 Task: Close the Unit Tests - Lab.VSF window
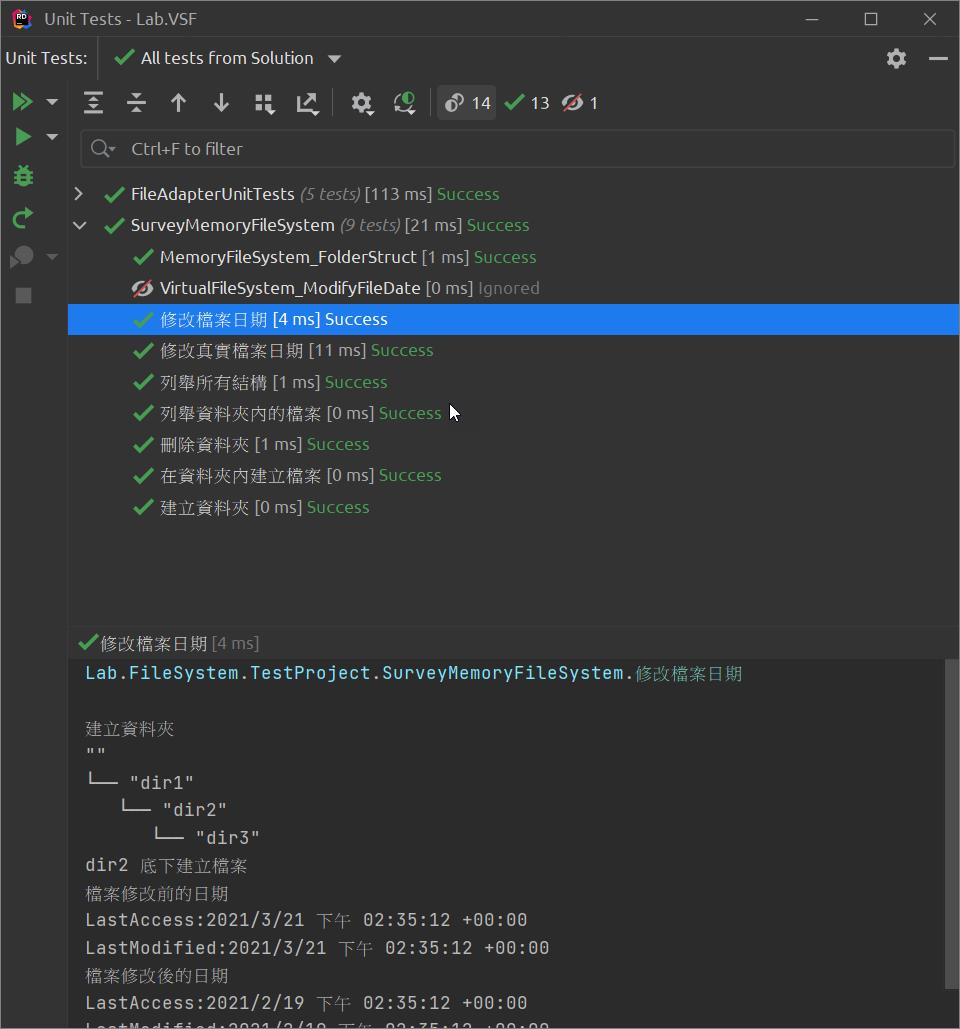point(930,19)
